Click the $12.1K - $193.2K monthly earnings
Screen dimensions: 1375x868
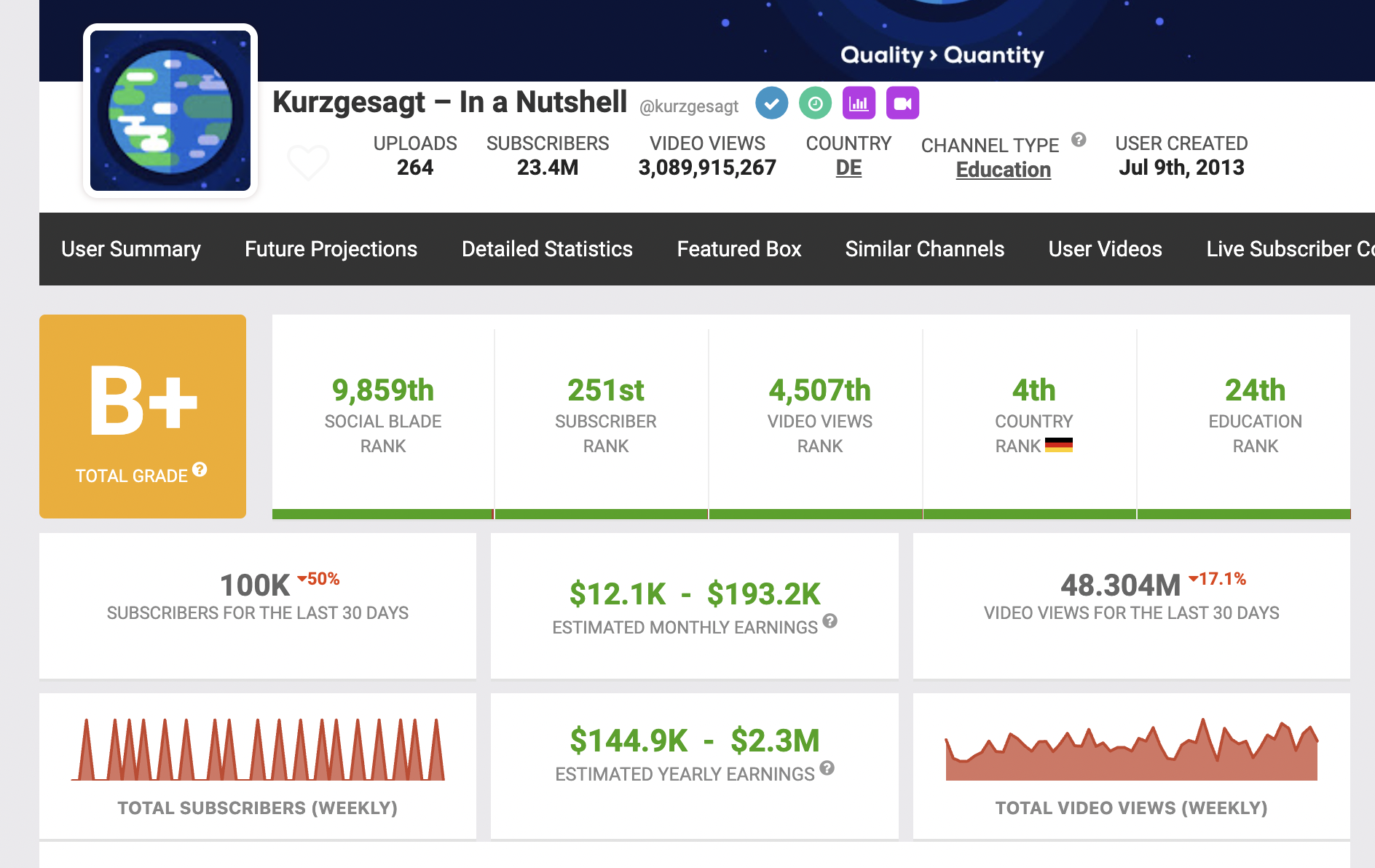pyautogui.click(x=695, y=594)
